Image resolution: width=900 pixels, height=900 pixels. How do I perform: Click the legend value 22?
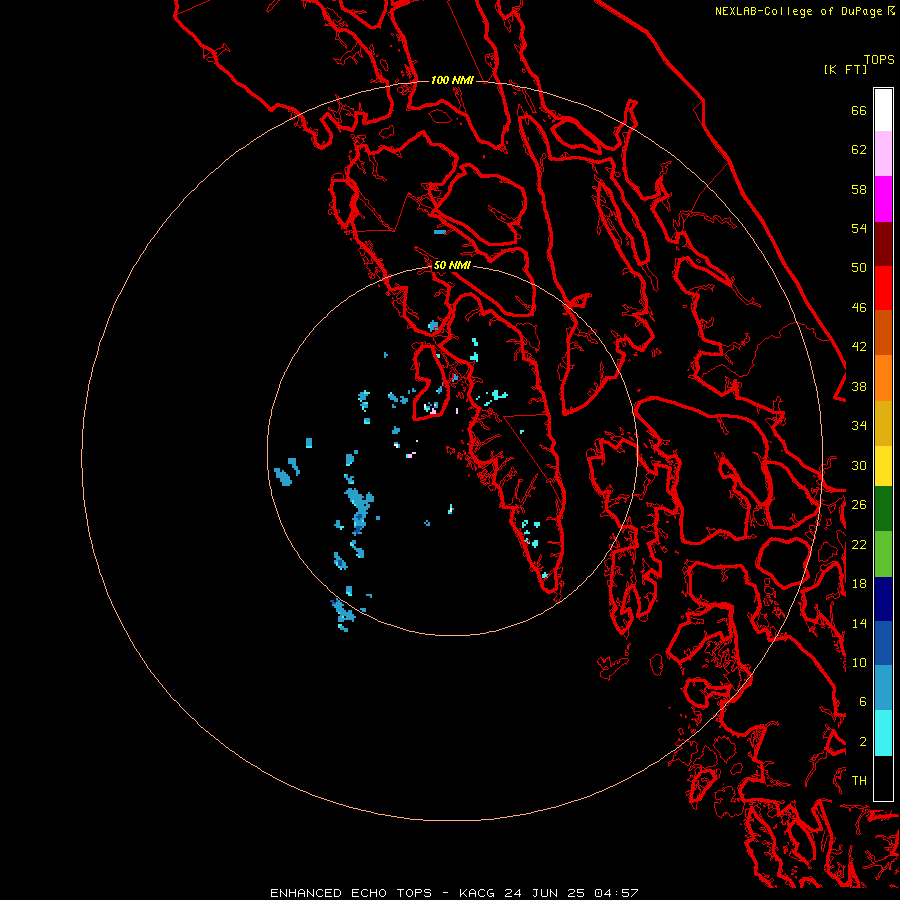859,544
